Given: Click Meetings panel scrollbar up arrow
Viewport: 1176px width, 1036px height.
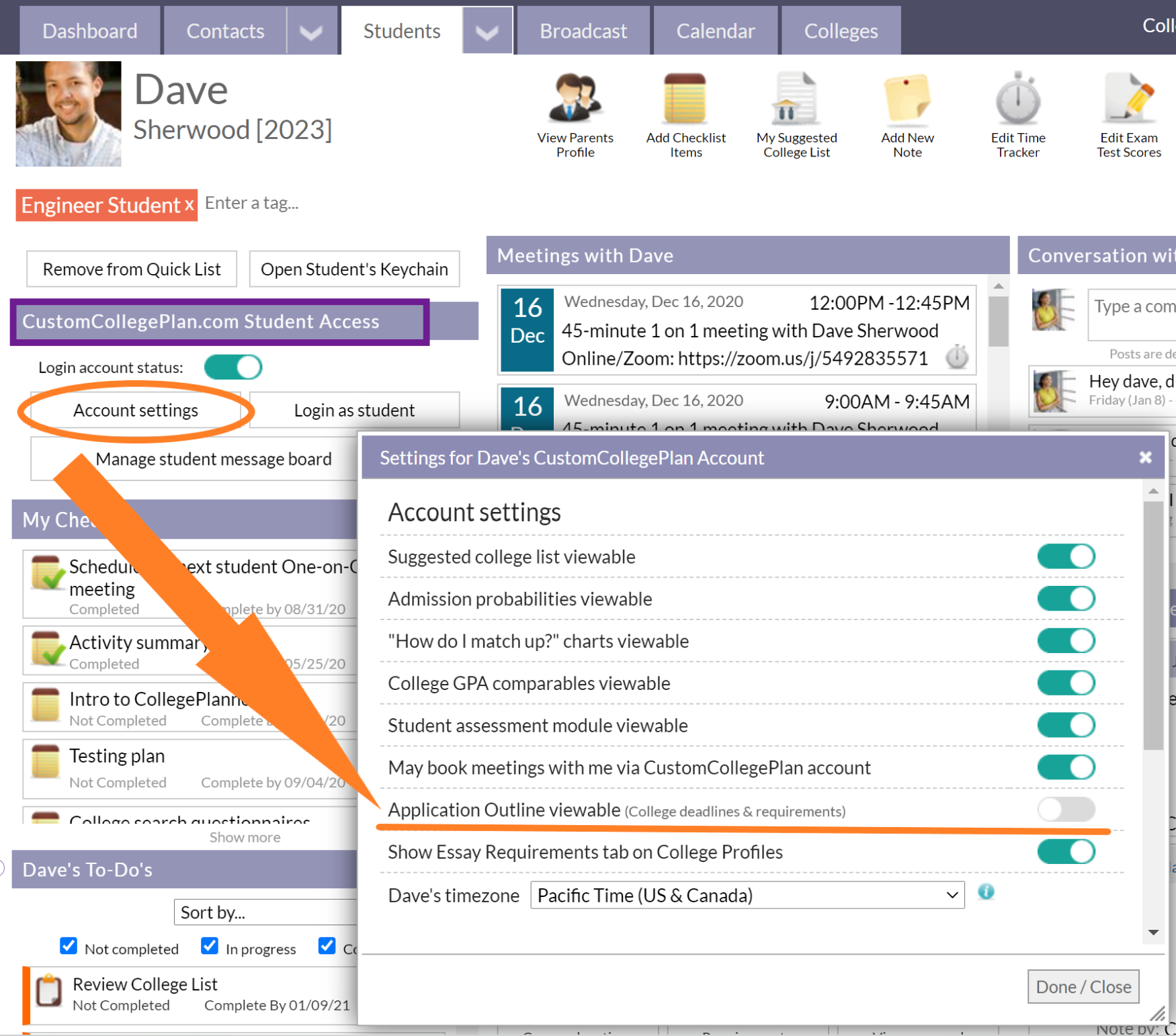Looking at the screenshot, I should click(999, 287).
